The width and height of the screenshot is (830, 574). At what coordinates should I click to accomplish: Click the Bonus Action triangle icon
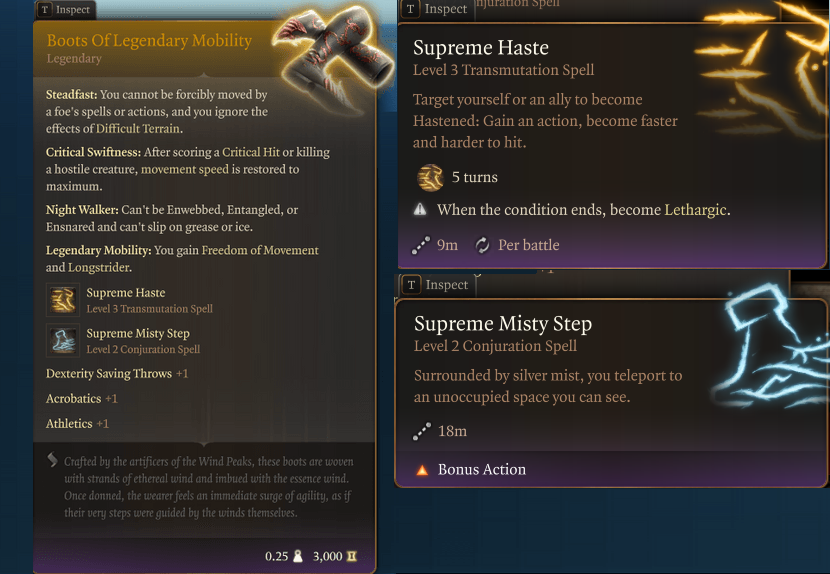click(422, 469)
